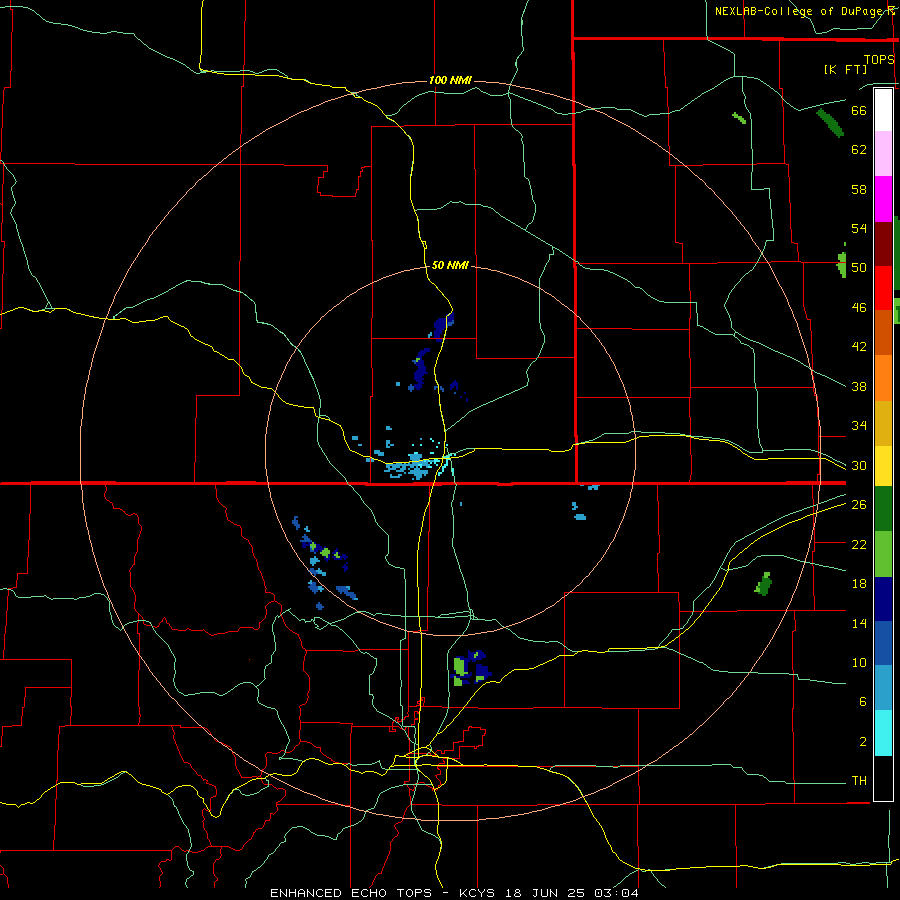This screenshot has height=900, width=900.
Task: Click the 54 scale label
Action: [859, 228]
